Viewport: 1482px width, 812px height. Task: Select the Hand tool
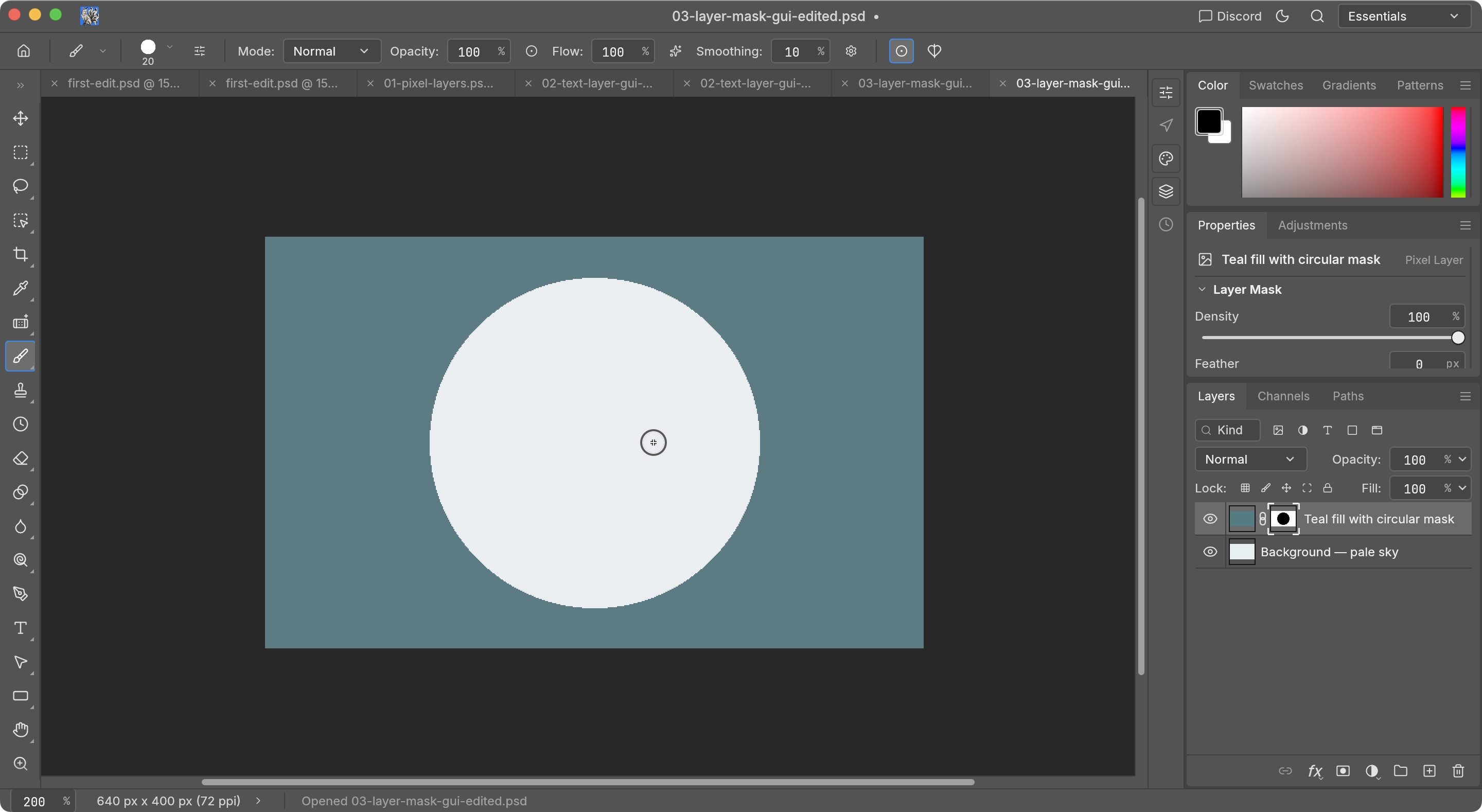click(x=21, y=730)
